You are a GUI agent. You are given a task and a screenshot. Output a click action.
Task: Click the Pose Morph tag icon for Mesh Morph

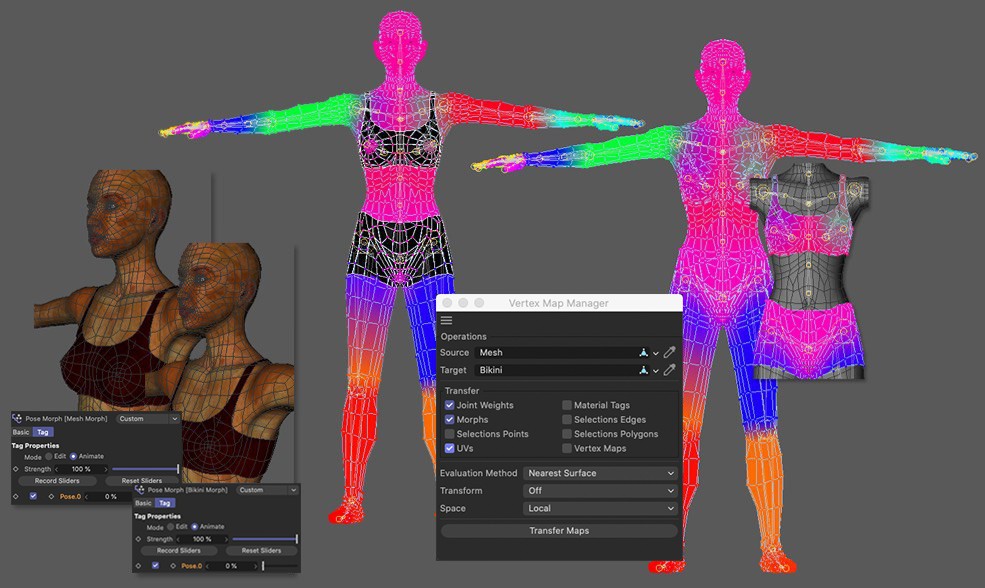coord(18,419)
